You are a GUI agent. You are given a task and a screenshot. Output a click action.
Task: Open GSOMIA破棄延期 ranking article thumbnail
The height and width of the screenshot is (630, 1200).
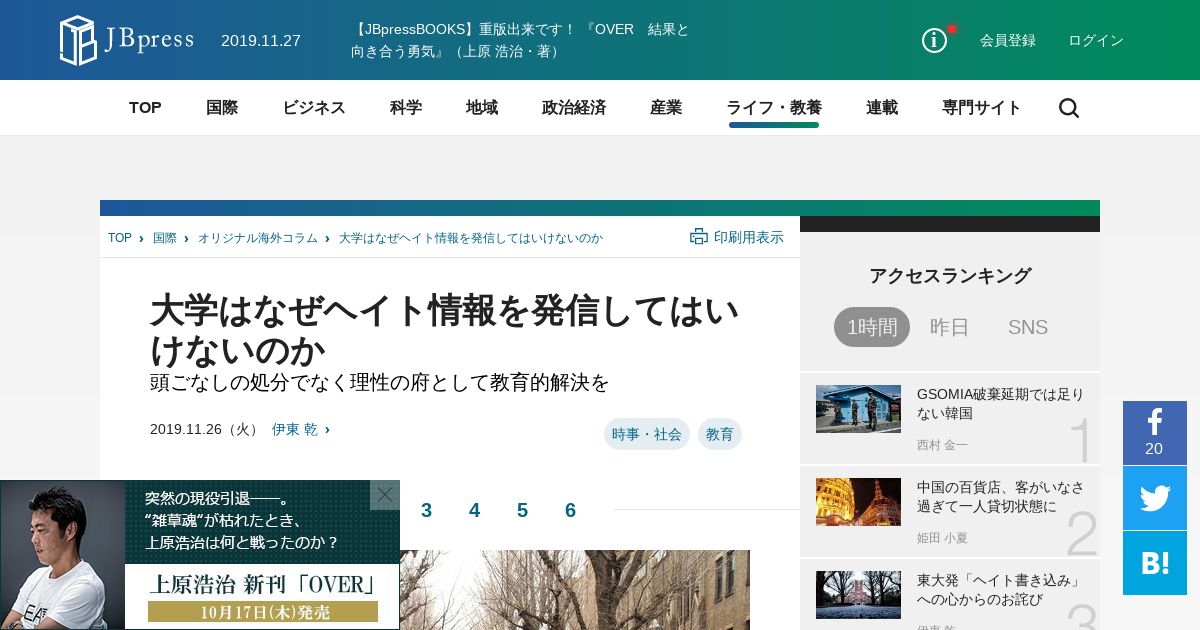click(x=858, y=409)
